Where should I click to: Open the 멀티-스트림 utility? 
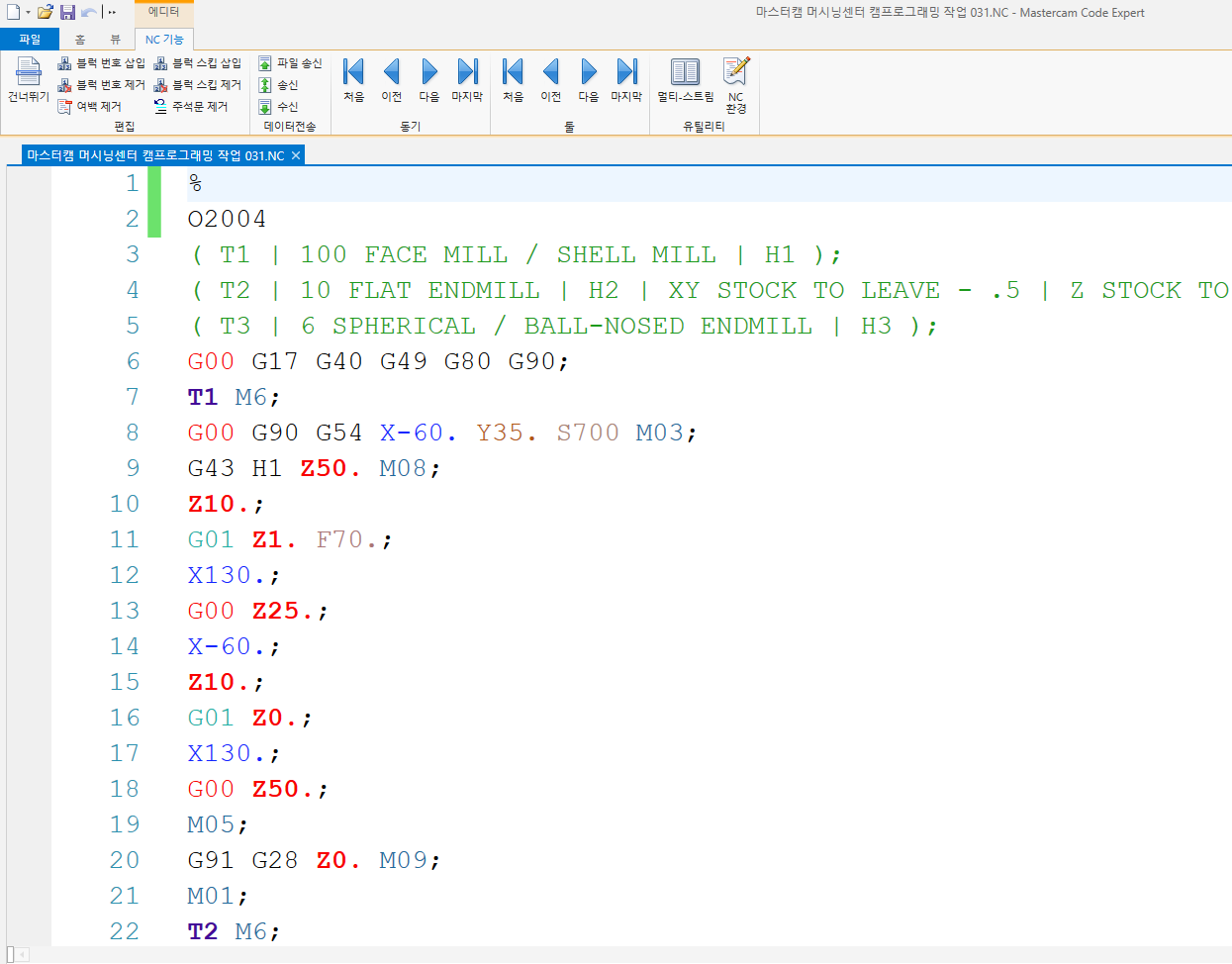pyautogui.click(x=686, y=80)
